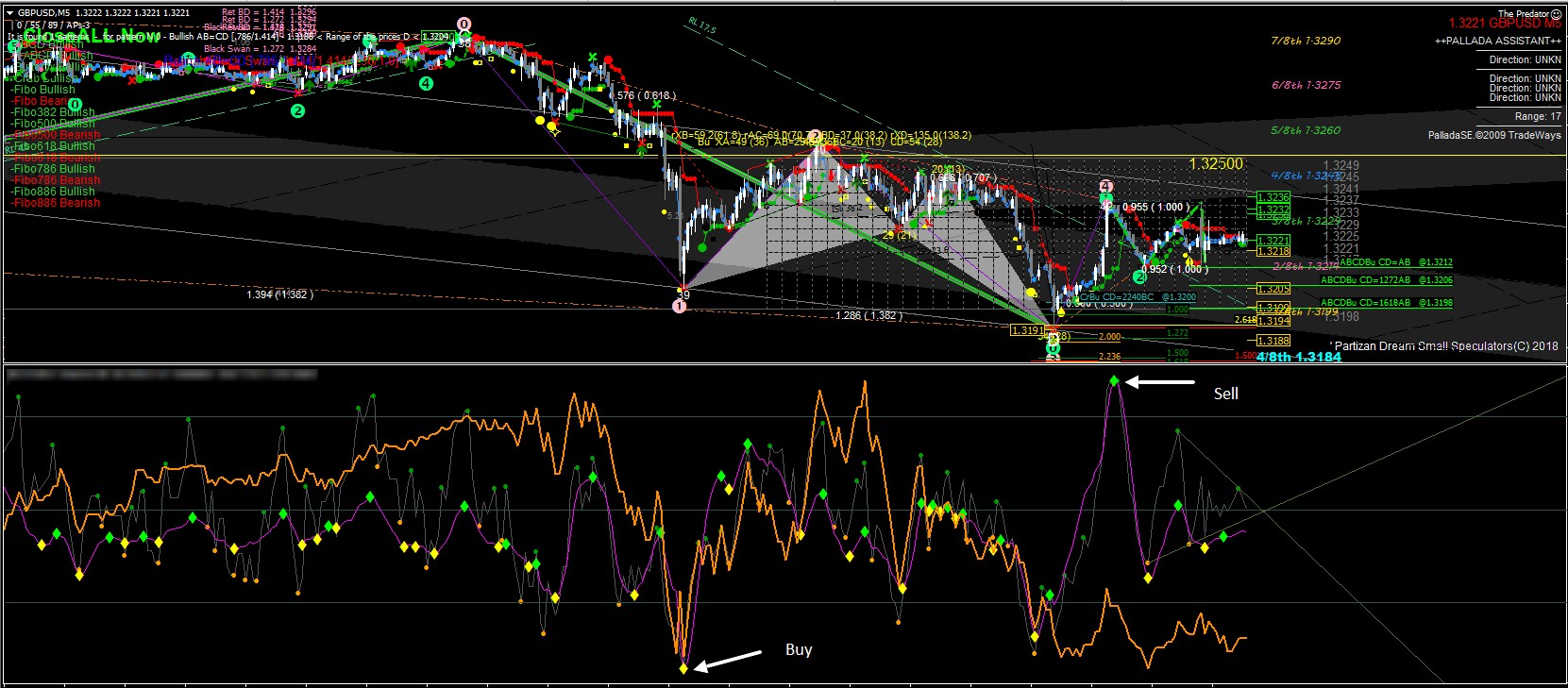The height and width of the screenshot is (688, 1568).
Task: Click the '1.286 ( 1.382 )' ratio label
Action: [869, 315]
